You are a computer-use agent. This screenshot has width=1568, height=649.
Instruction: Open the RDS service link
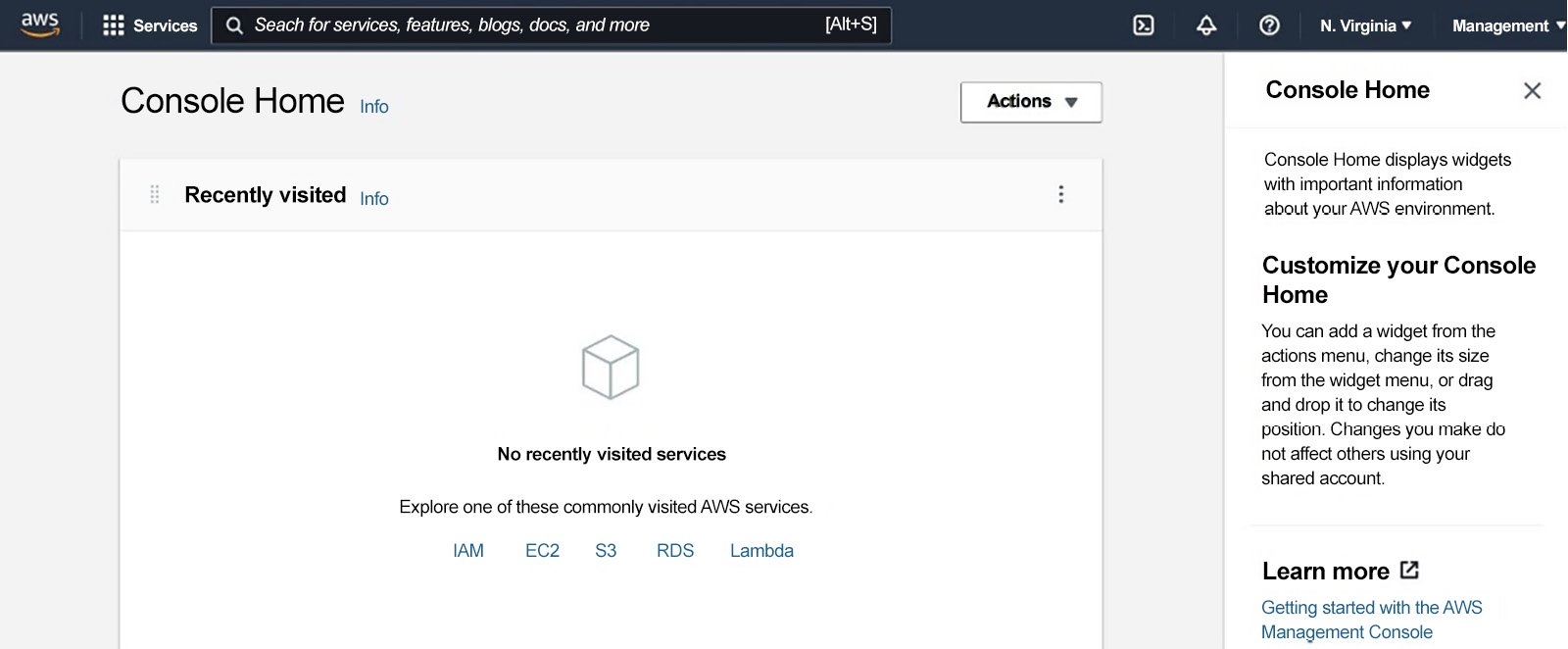pyautogui.click(x=675, y=551)
